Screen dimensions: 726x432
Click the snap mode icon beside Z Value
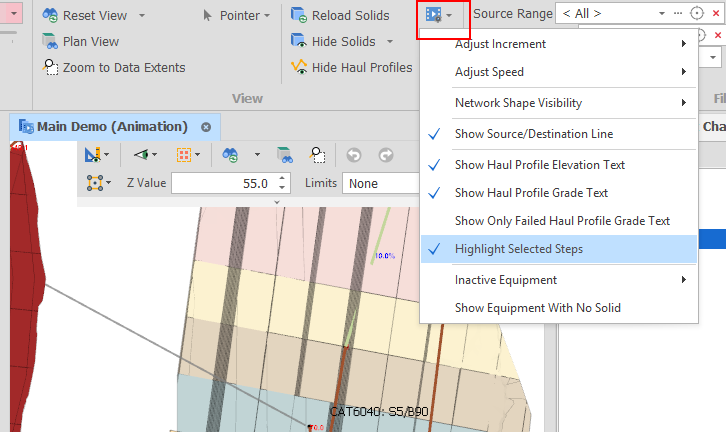coord(94,183)
